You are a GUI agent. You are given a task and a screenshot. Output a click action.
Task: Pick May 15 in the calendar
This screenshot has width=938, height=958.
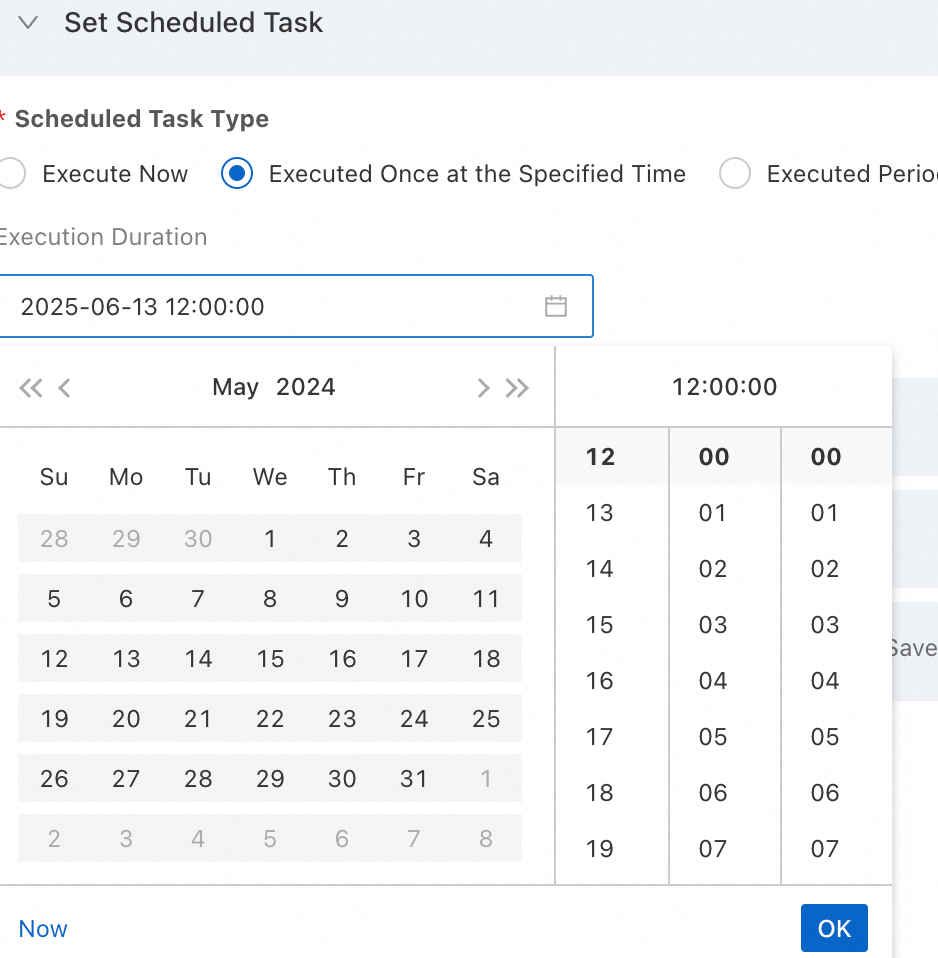click(270, 659)
